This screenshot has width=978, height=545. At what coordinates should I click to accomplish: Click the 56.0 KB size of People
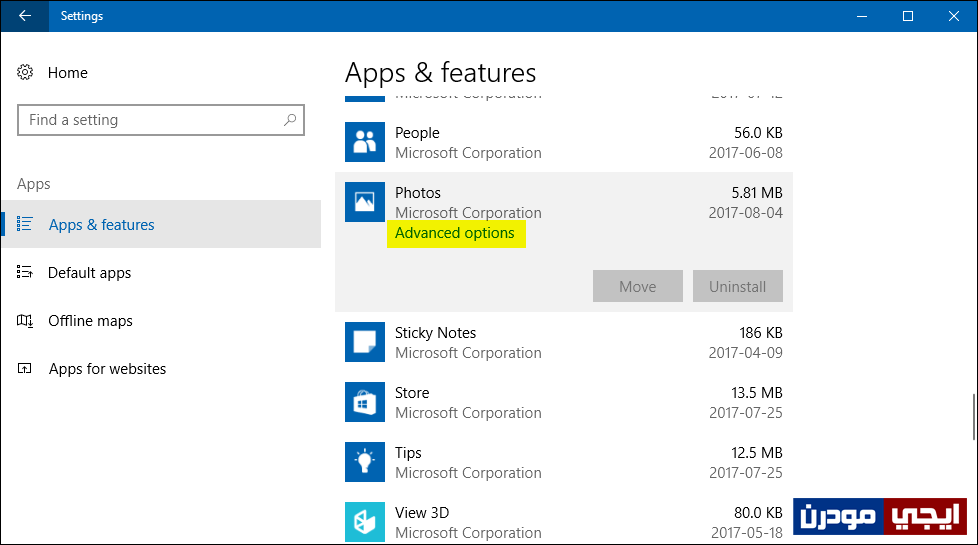coord(758,133)
